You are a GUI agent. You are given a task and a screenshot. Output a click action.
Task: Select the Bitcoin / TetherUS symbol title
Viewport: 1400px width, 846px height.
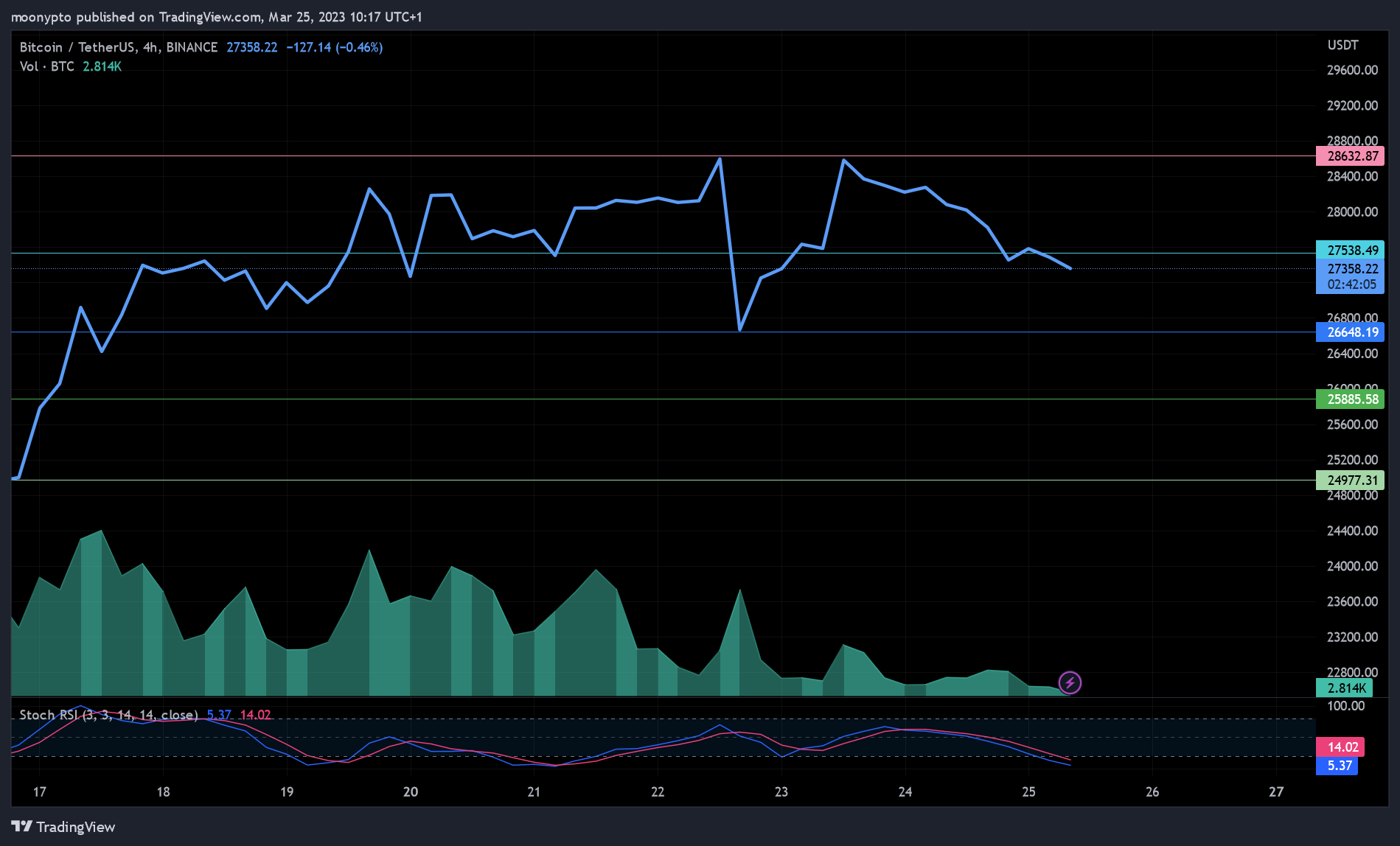(119, 47)
